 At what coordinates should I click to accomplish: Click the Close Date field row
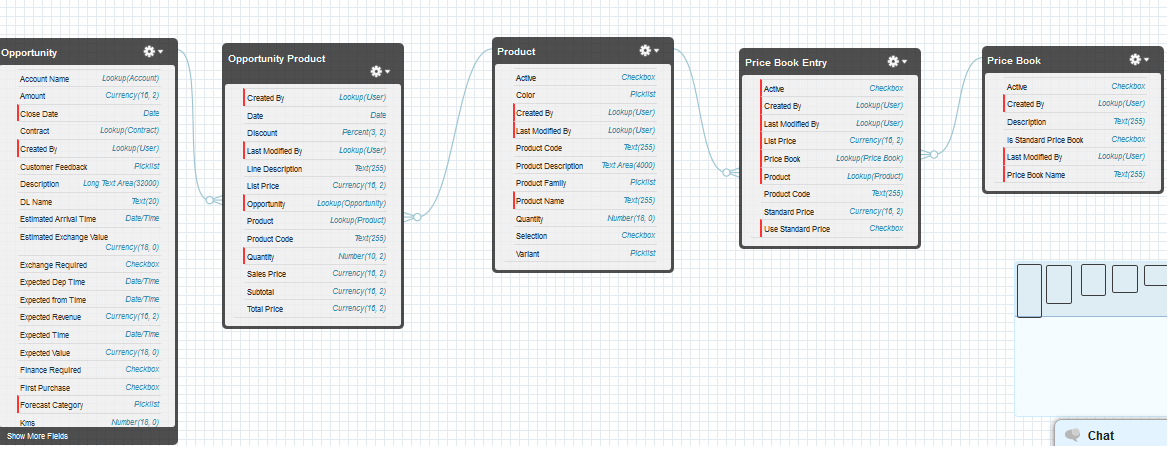pos(89,113)
